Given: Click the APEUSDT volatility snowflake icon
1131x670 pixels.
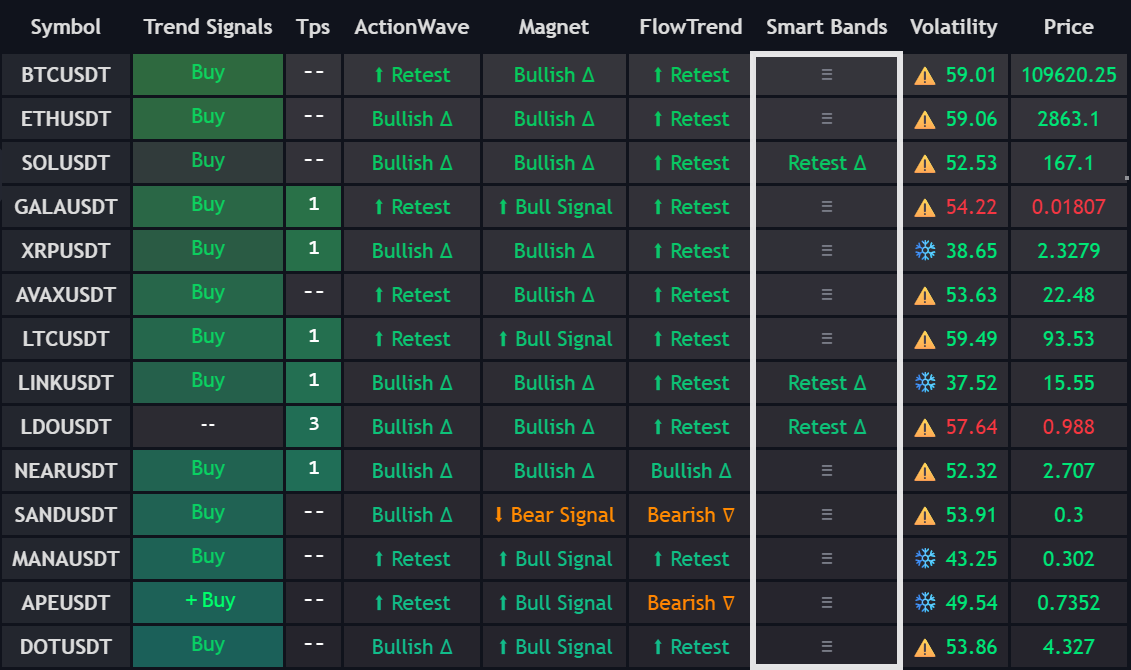Looking at the screenshot, I should pyautogui.click(x=925, y=603).
